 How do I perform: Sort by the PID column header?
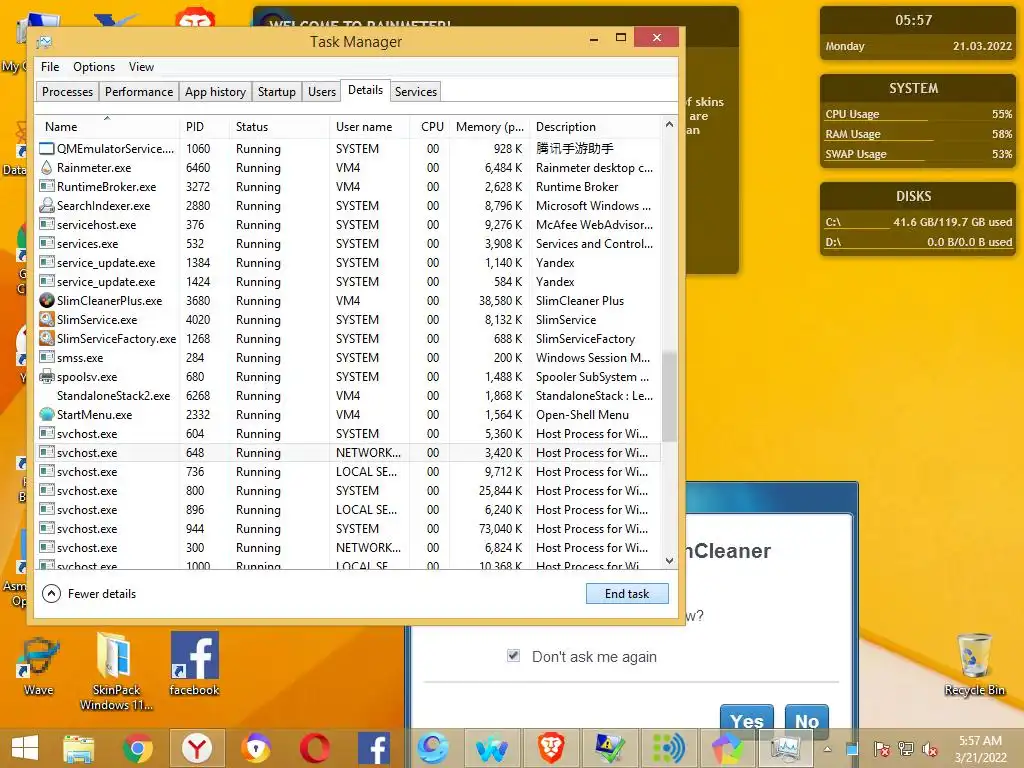204,127
